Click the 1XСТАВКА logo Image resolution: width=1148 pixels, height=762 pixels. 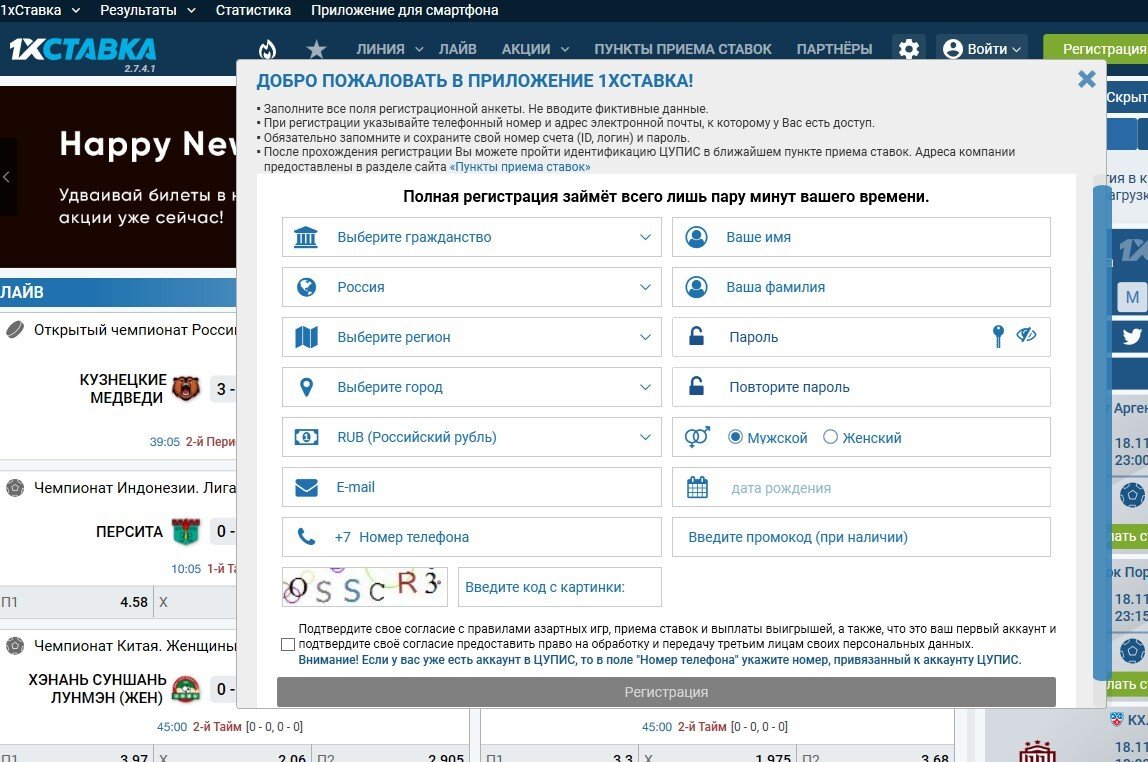pos(83,50)
